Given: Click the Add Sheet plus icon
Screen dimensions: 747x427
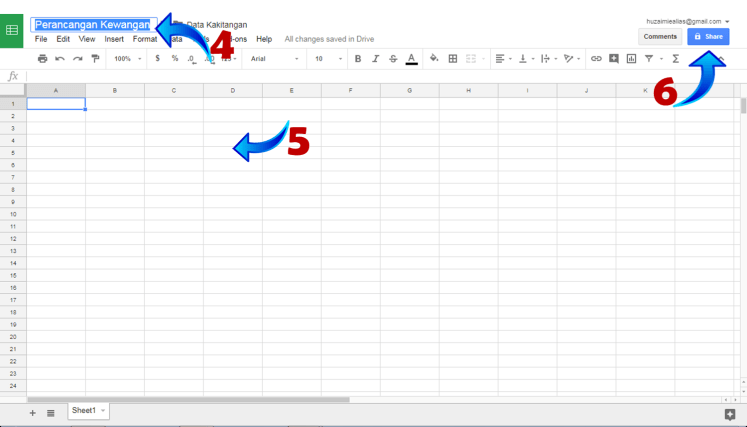Looking at the screenshot, I should 32,412.
